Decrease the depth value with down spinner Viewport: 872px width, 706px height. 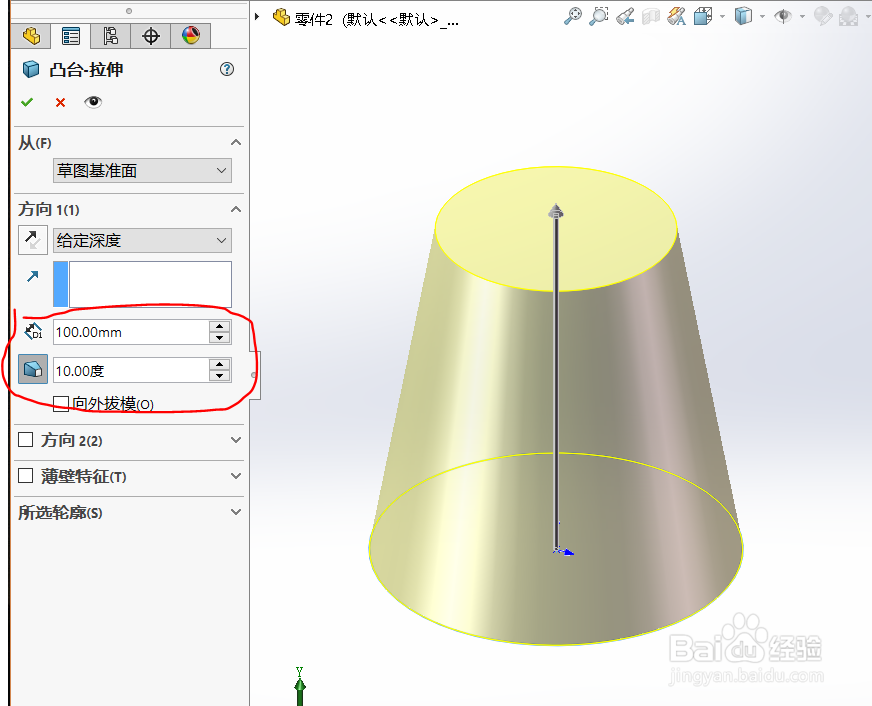(220, 337)
